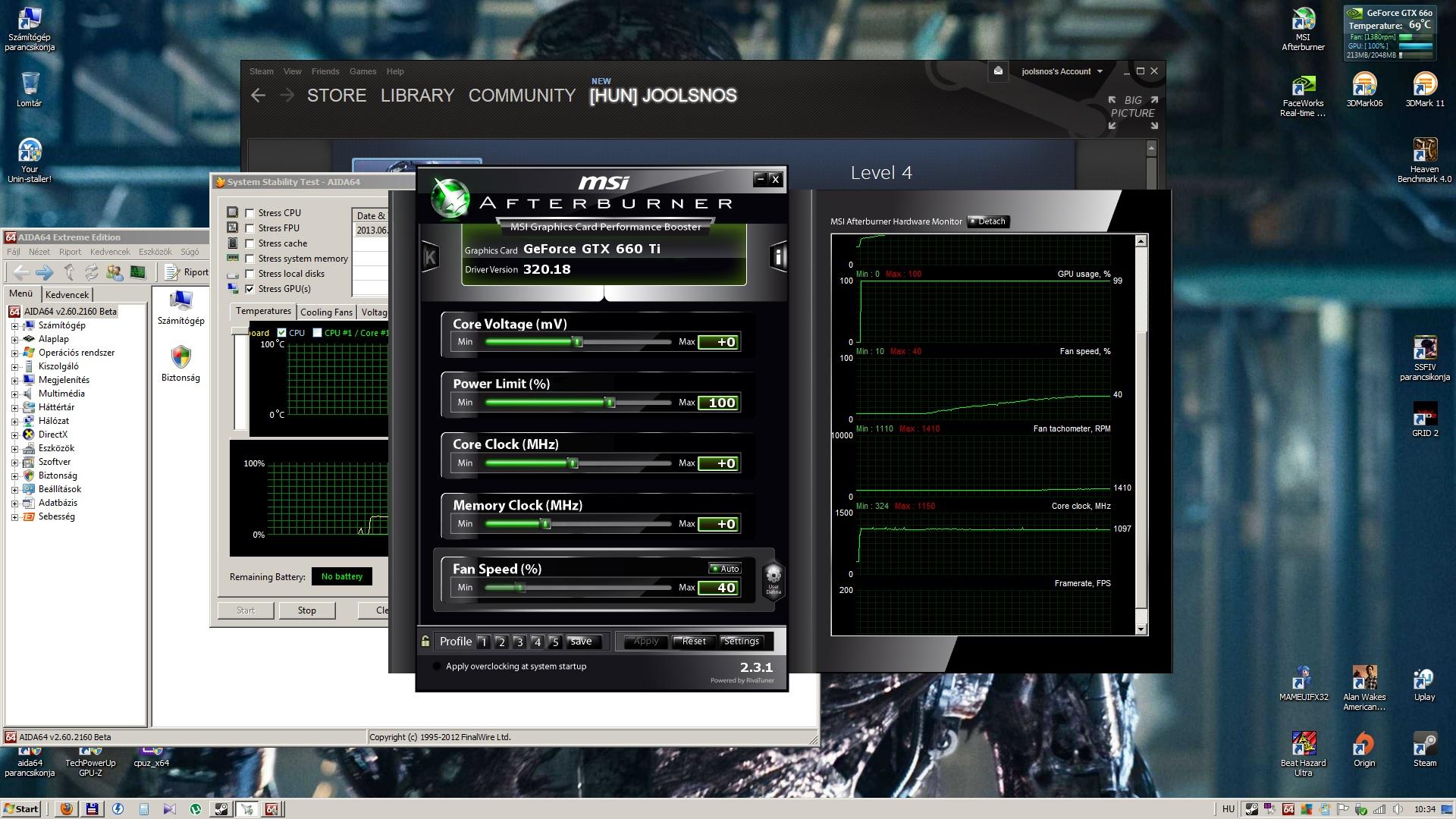Image resolution: width=1456 pixels, height=819 pixels.
Task: Click Firefox icon in taskbar quick launch
Action: pos(67,809)
